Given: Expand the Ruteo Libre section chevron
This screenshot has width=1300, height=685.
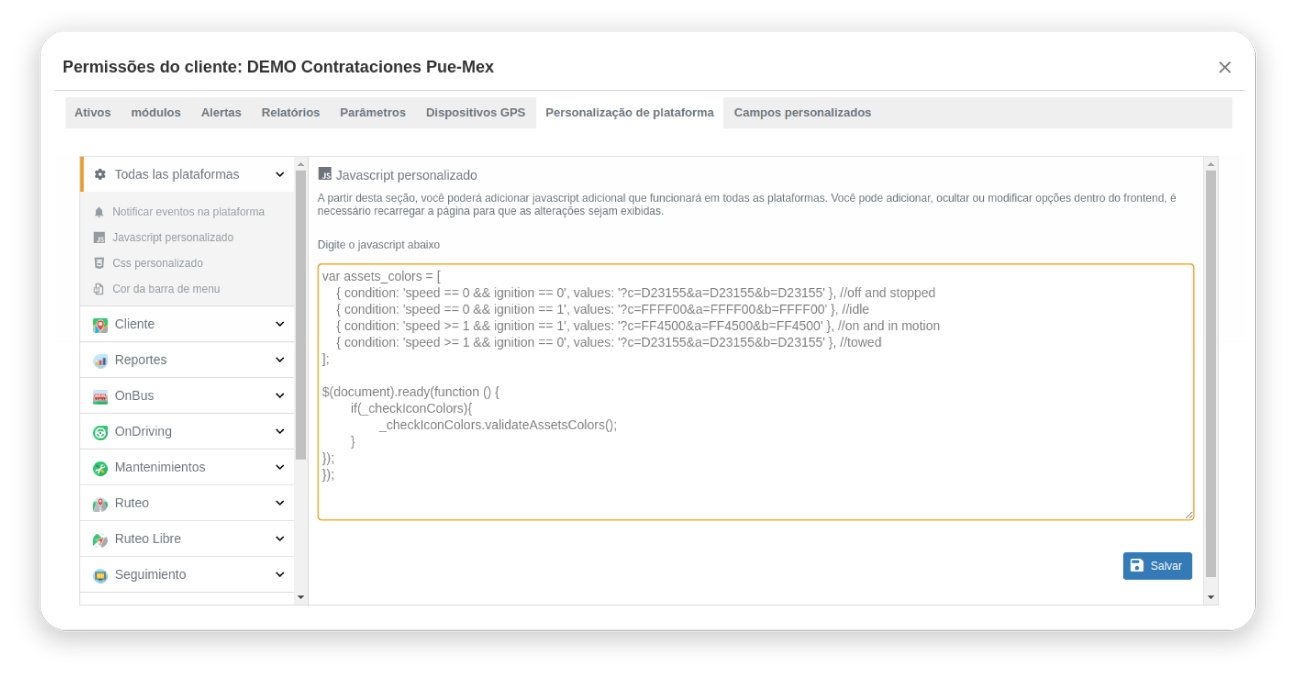Looking at the screenshot, I should [x=280, y=539].
